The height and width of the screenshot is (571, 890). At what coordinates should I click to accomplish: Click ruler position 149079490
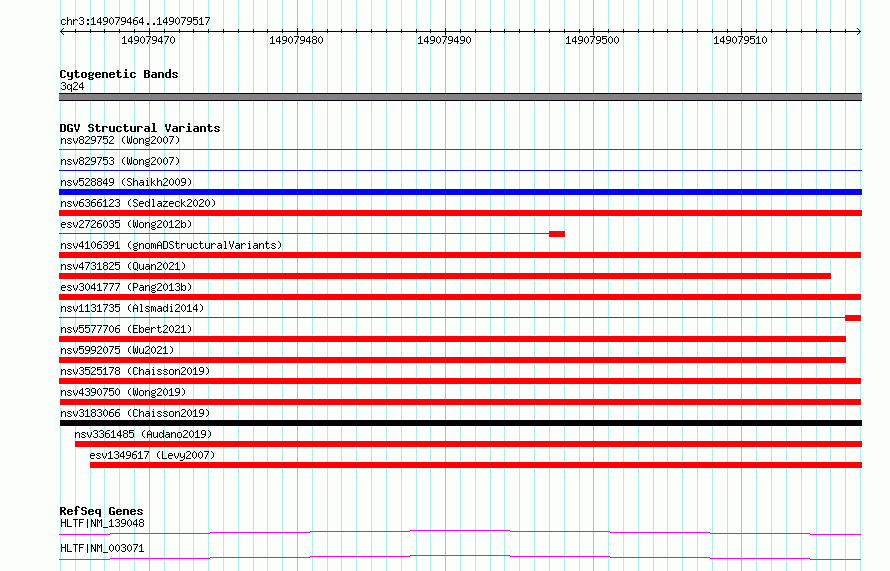tap(444, 40)
